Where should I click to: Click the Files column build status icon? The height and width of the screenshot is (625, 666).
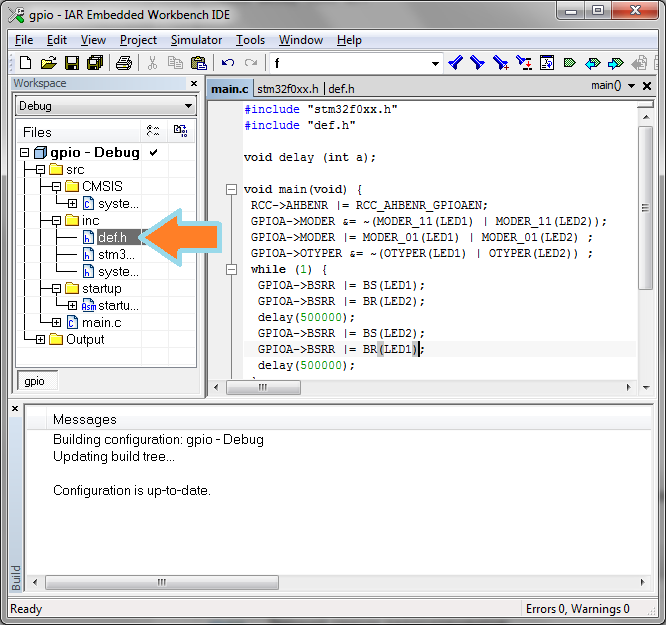[181, 131]
